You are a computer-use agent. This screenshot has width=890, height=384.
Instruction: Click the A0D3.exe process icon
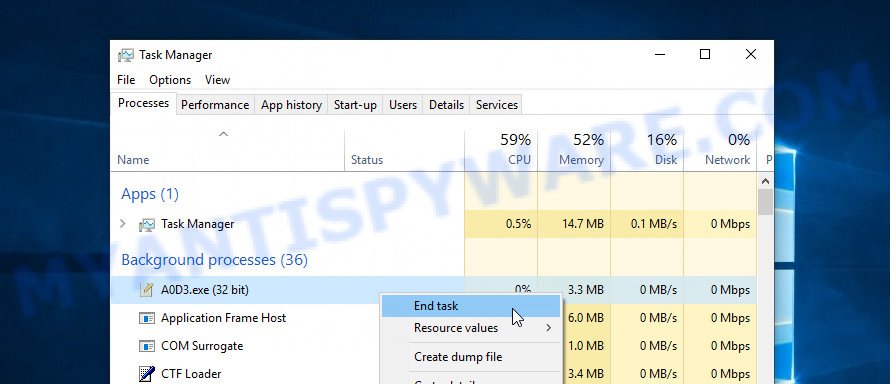click(146, 290)
